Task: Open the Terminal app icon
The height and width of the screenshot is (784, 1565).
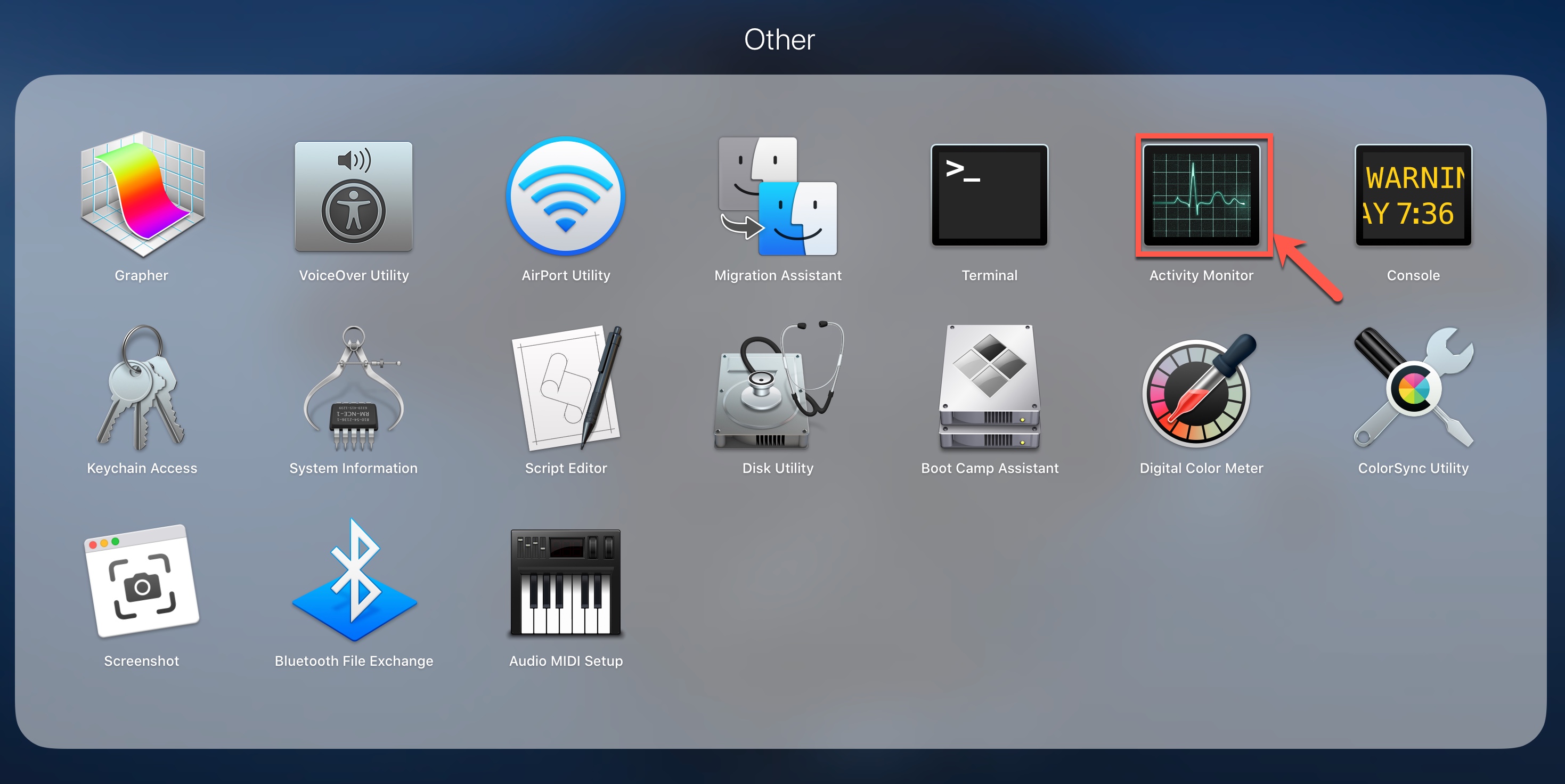Action: coord(990,195)
